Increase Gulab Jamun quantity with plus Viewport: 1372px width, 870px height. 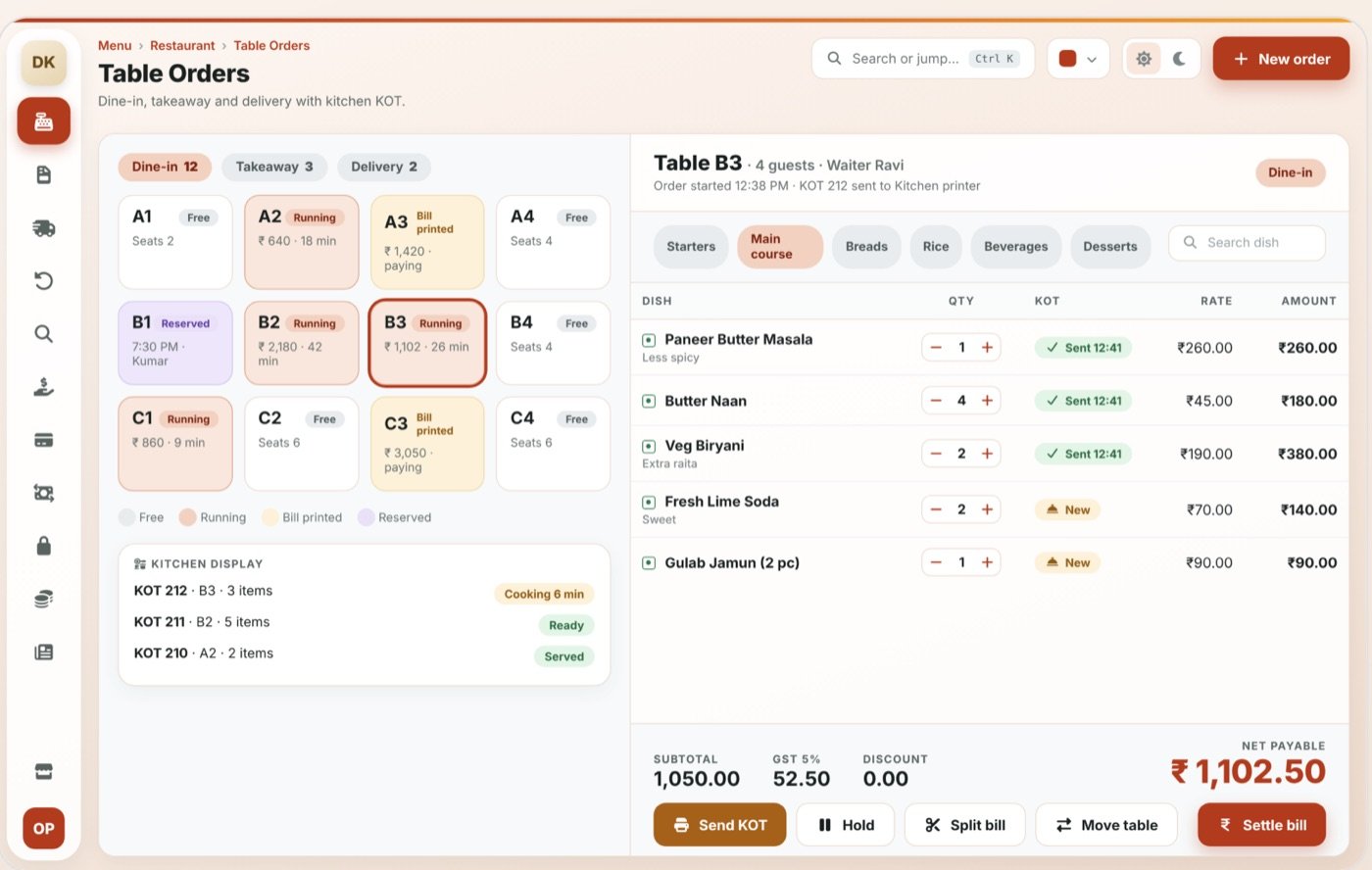click(x=987, y=562)
